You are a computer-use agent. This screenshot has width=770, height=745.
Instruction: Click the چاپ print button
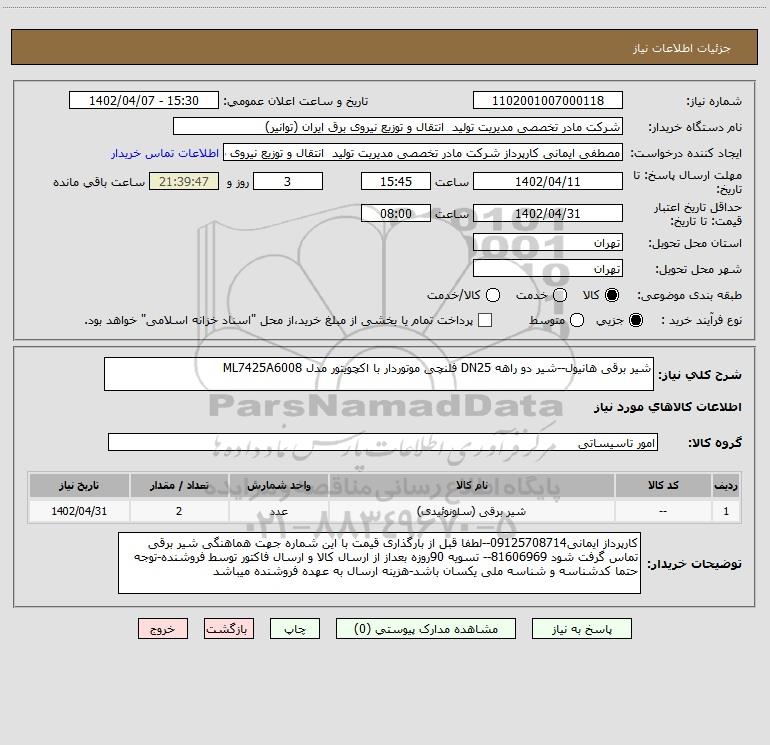(x=295, y=629)
